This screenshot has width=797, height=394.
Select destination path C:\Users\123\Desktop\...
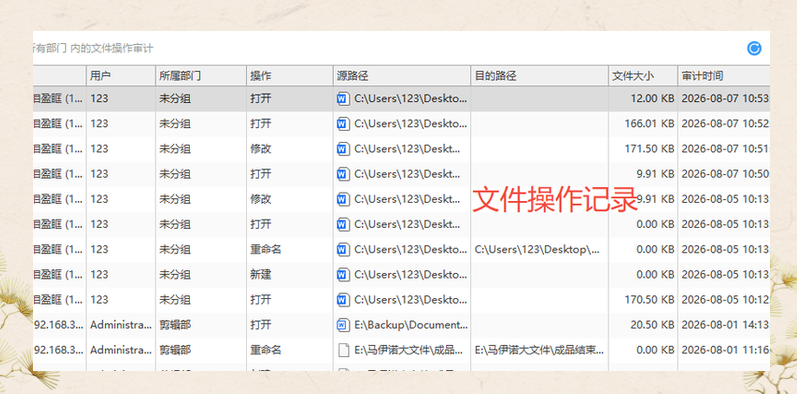[537, 250]
